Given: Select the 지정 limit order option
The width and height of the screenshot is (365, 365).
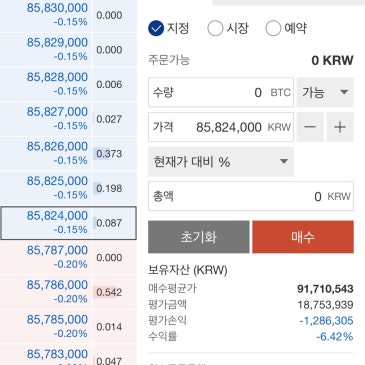Looking at the screenshot, I should pyautogui.click(x=168, y=28).
